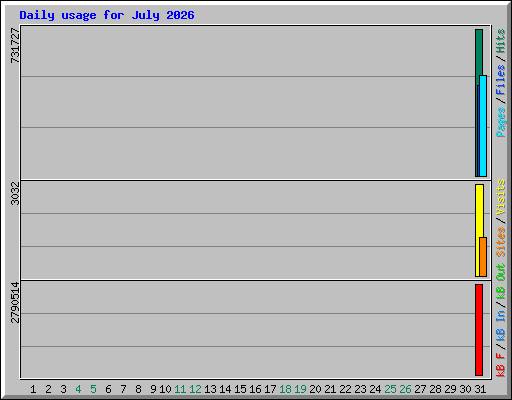Click the Files legend label
This screenshot has height=400, width=512.
point(500,80)
